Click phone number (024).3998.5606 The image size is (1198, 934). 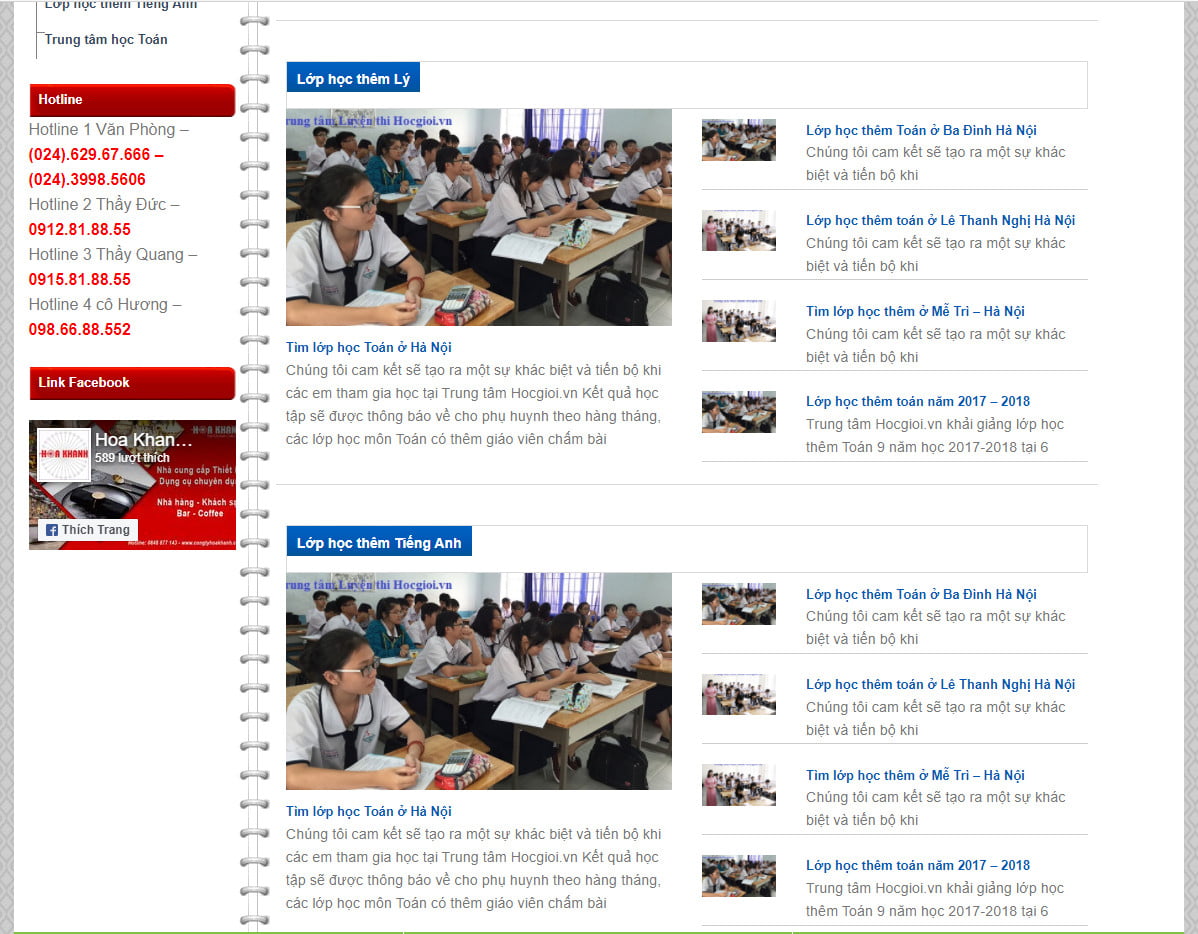click(x=87, y=180)
